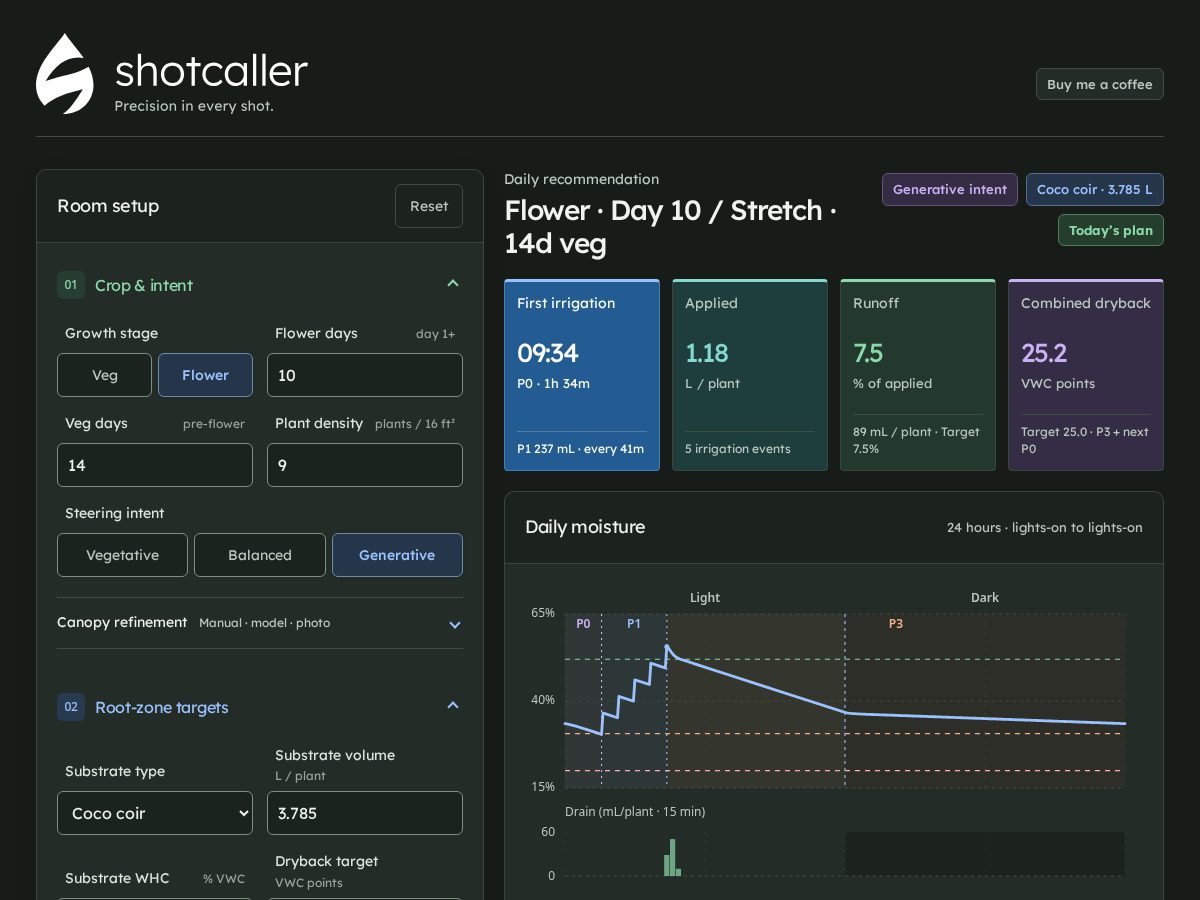
Task: Collapse the Crop & intent section
Action: [453, 284]
